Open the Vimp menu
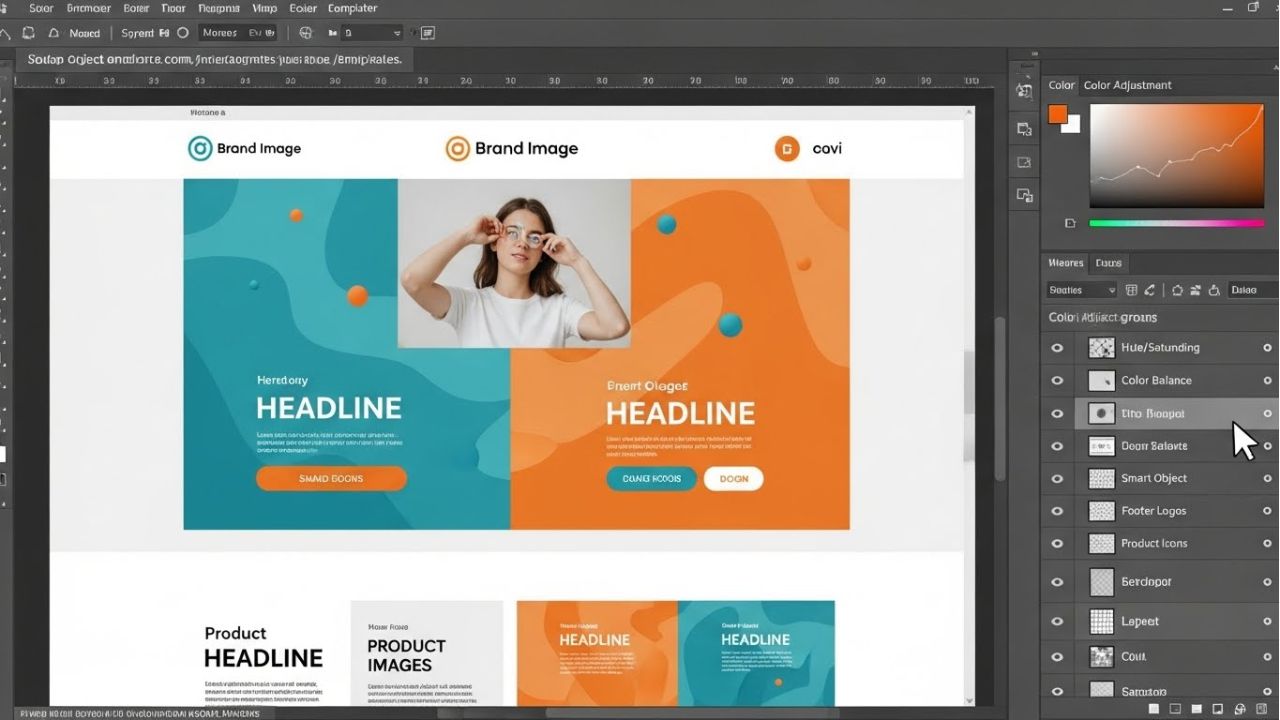 [x=265, y=8]
